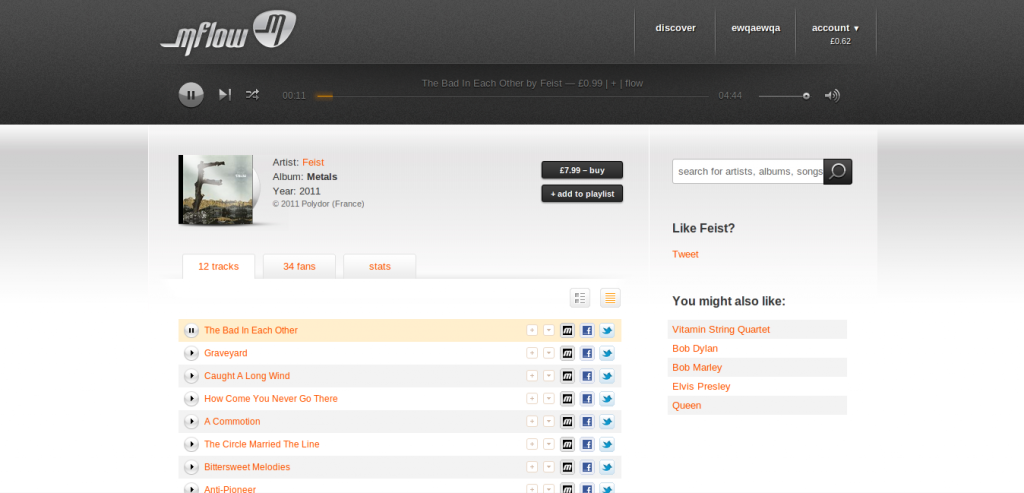Flow Caught A Long Wind via mflow icon
Screen dimensions: 1024x493
[568, 376]
